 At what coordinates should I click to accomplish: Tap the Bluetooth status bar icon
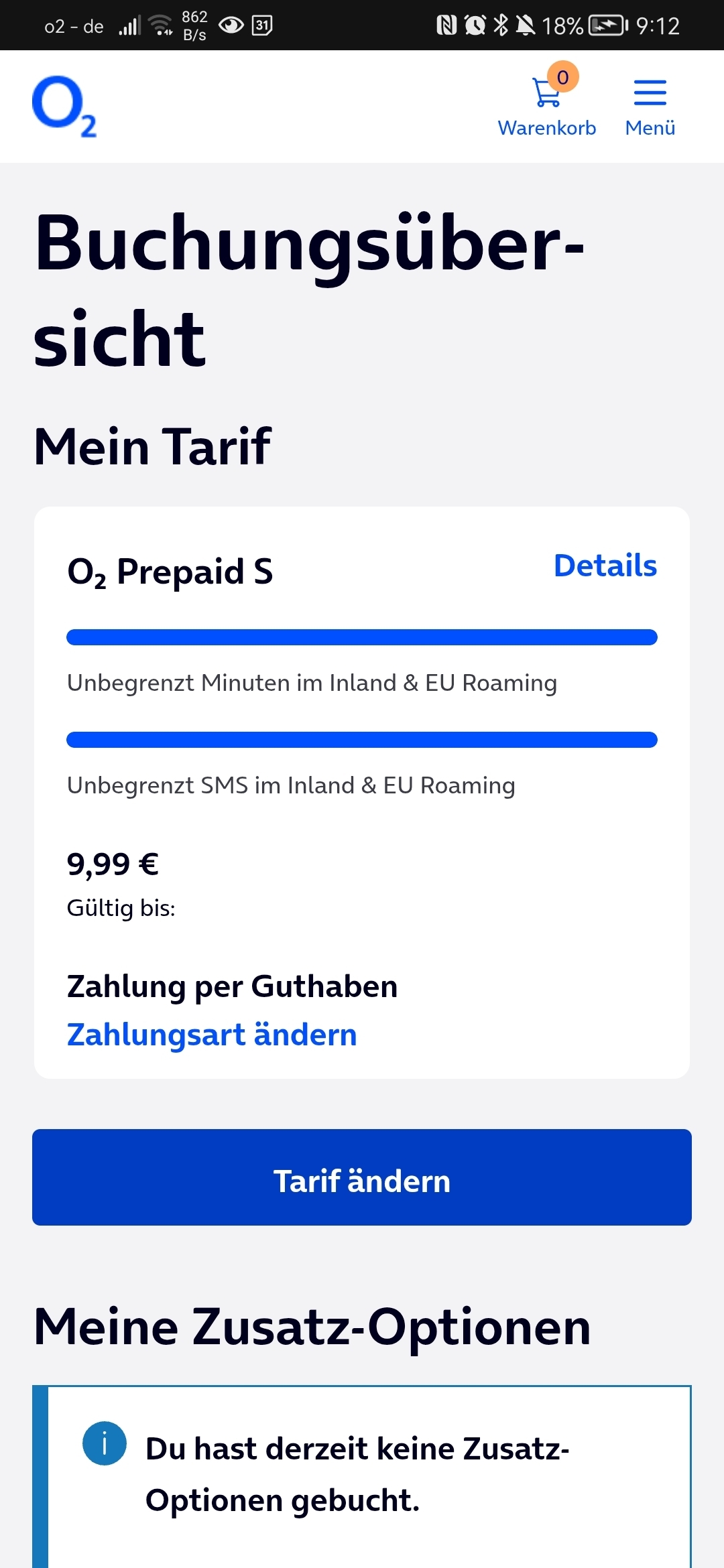(501, 25)
